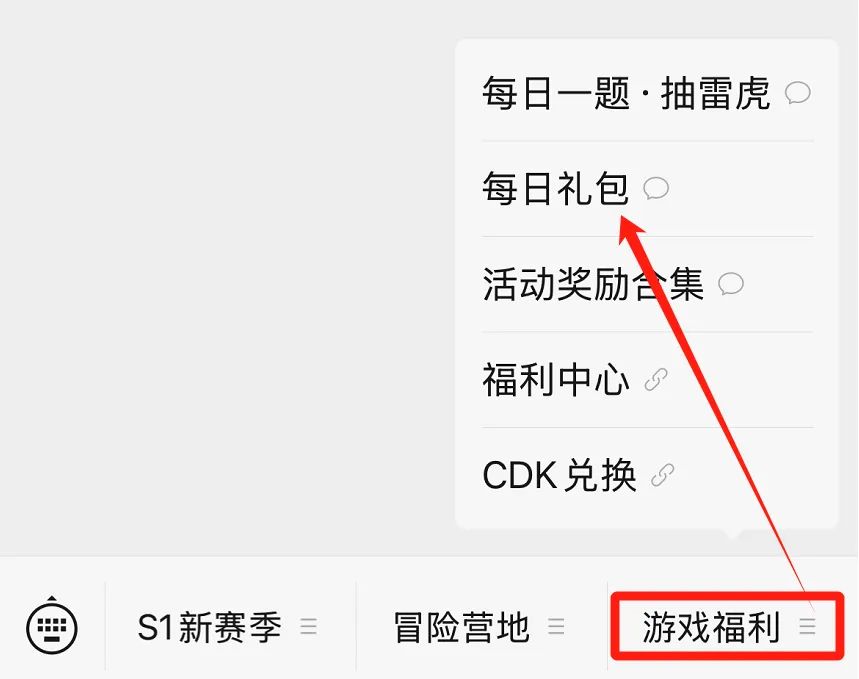Open the CDK兑换 link
This screenshot has height=679, width=859.
click(x=648, y=475)
